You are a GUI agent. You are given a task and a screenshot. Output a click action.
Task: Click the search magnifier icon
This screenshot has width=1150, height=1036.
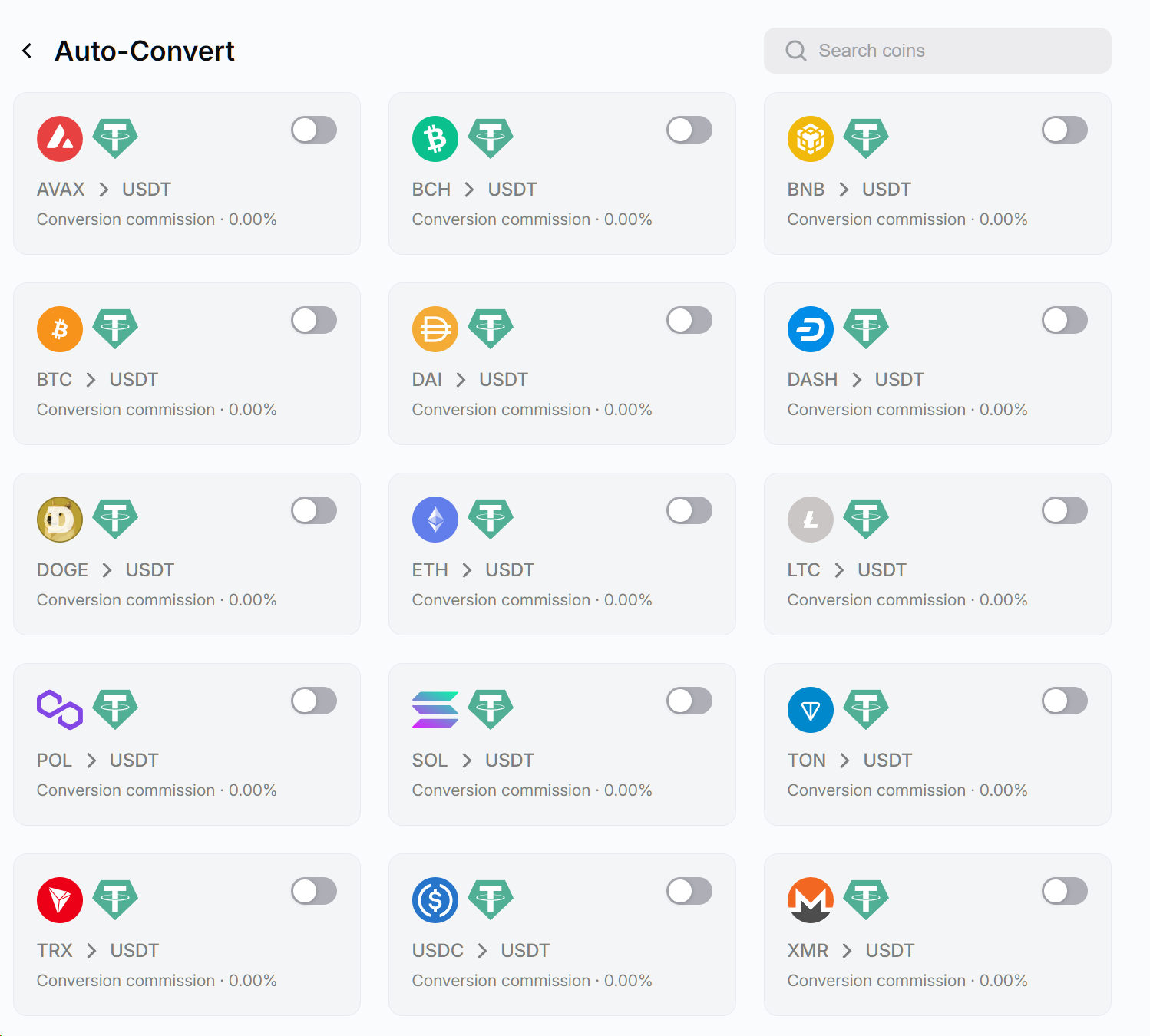(x=796, y=51)
